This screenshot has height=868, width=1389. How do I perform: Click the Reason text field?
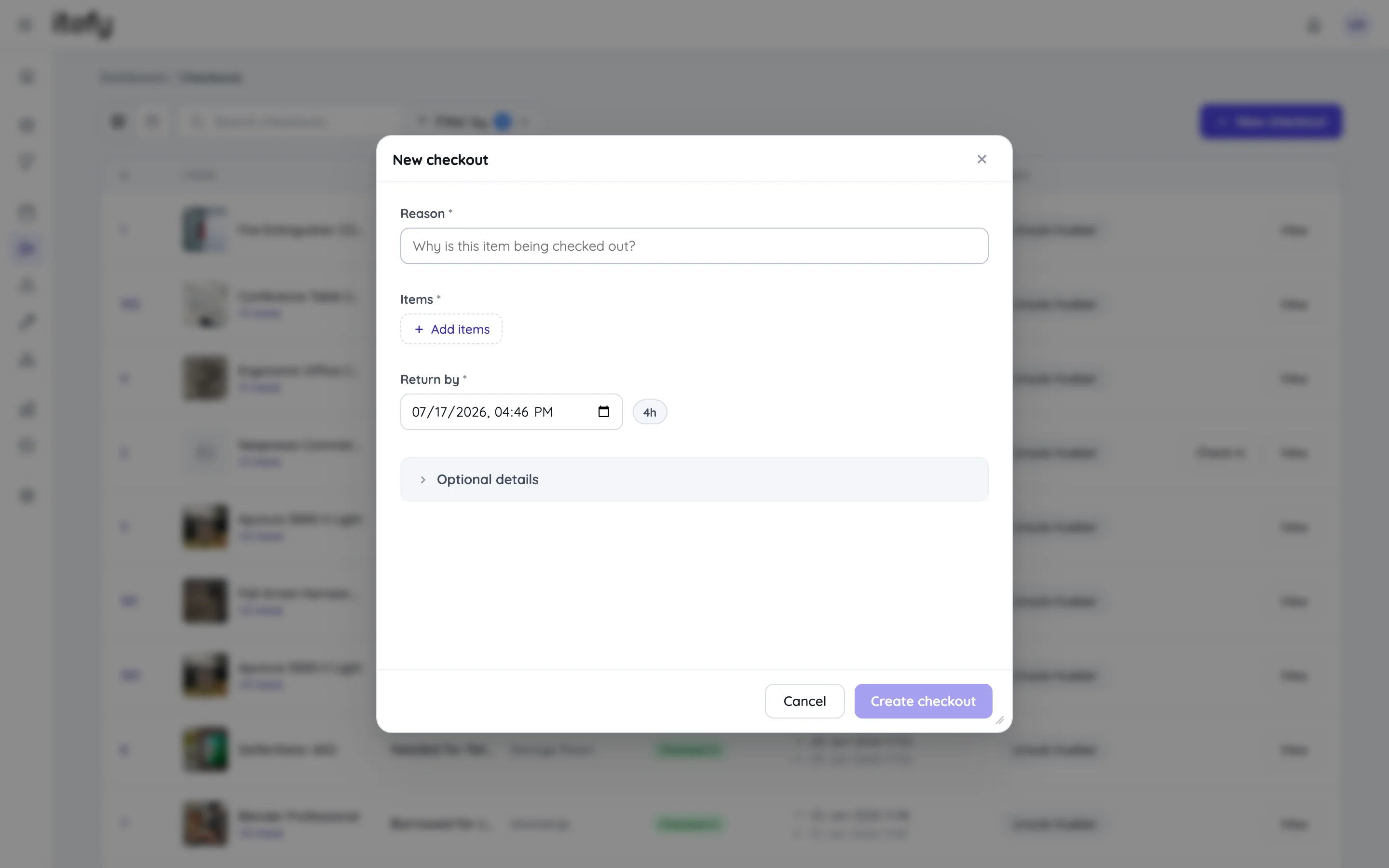click(x=694, y=246)
